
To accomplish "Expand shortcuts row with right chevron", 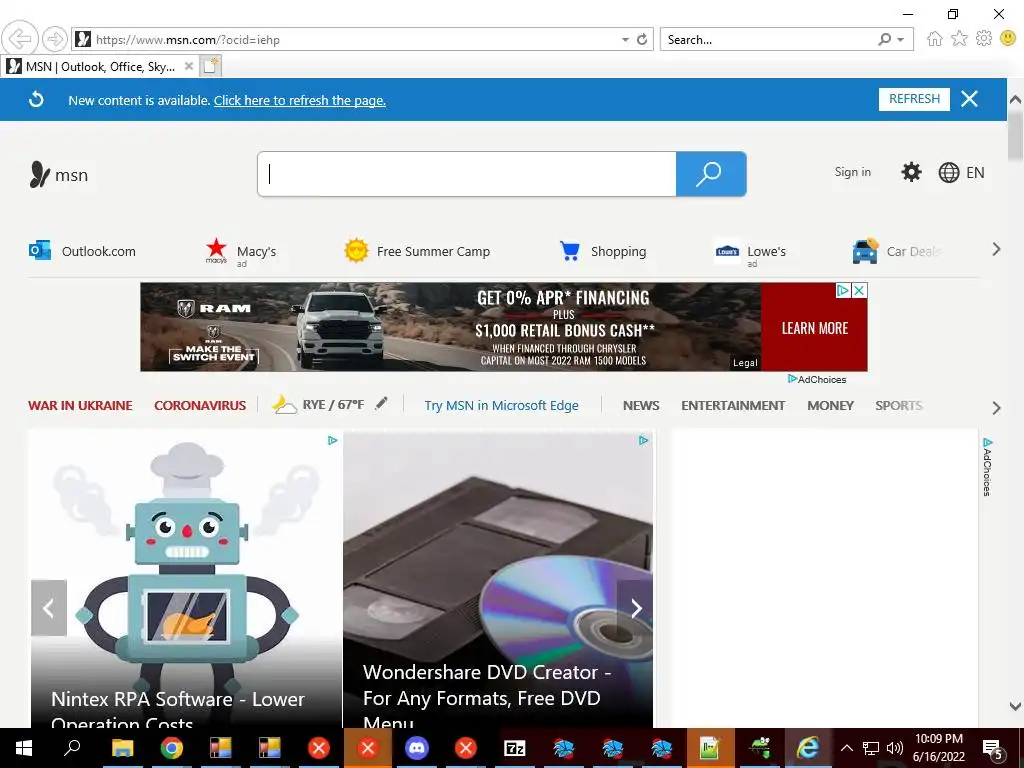I will pos(996,249).
